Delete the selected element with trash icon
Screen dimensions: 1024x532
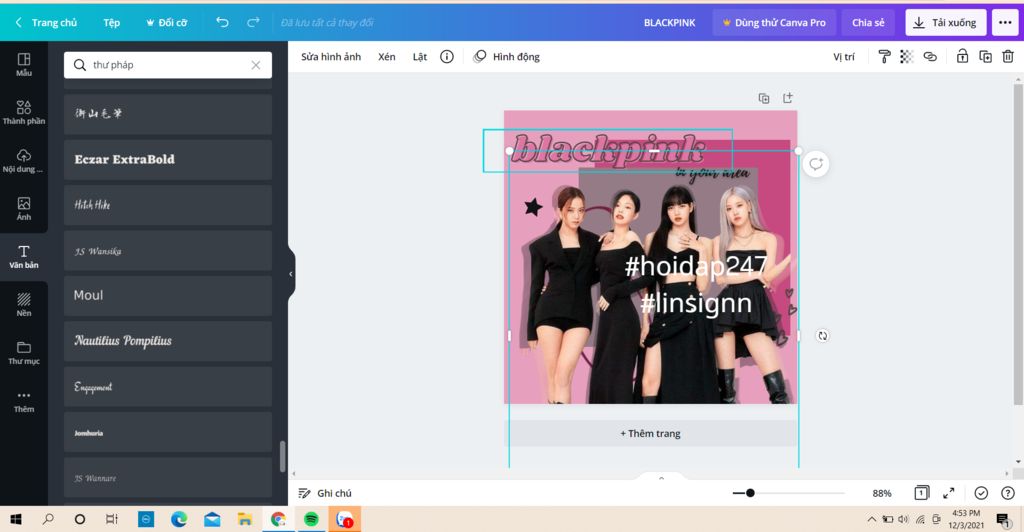(1008, 57)
